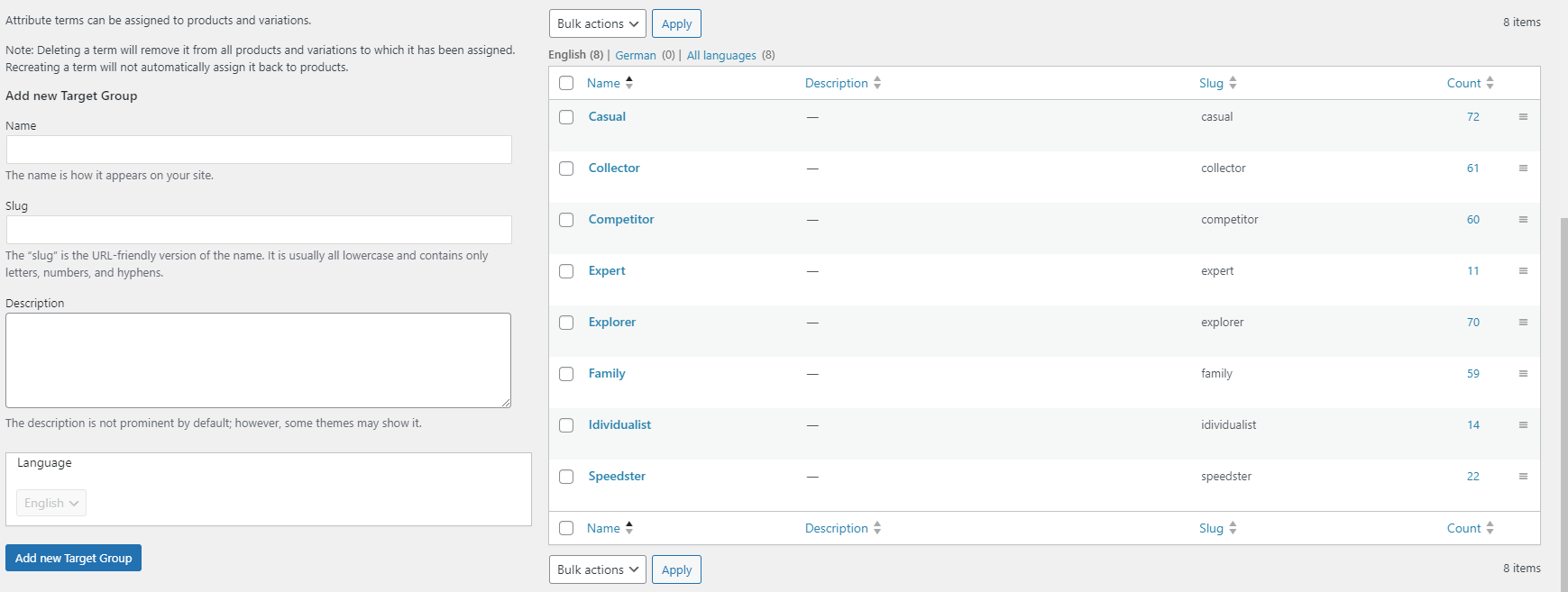Filter terms by German language

(636, 55)
